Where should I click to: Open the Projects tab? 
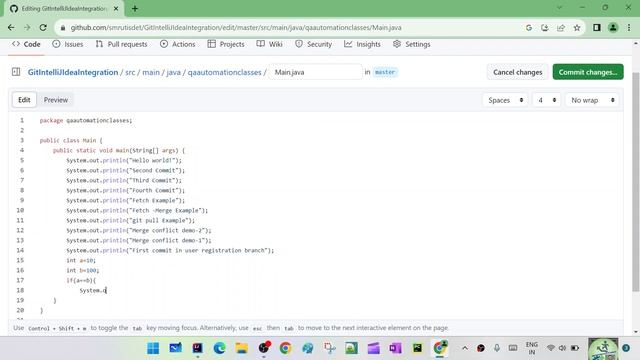[x=226, y=44]
